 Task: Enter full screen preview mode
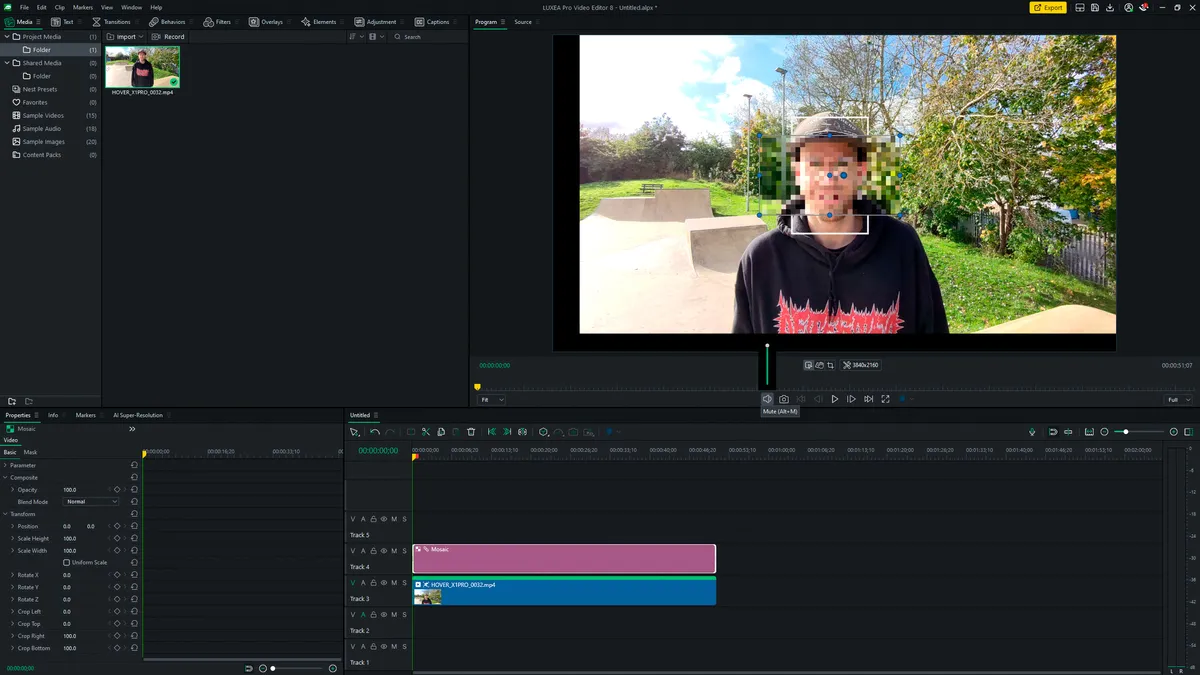point(885,399)
